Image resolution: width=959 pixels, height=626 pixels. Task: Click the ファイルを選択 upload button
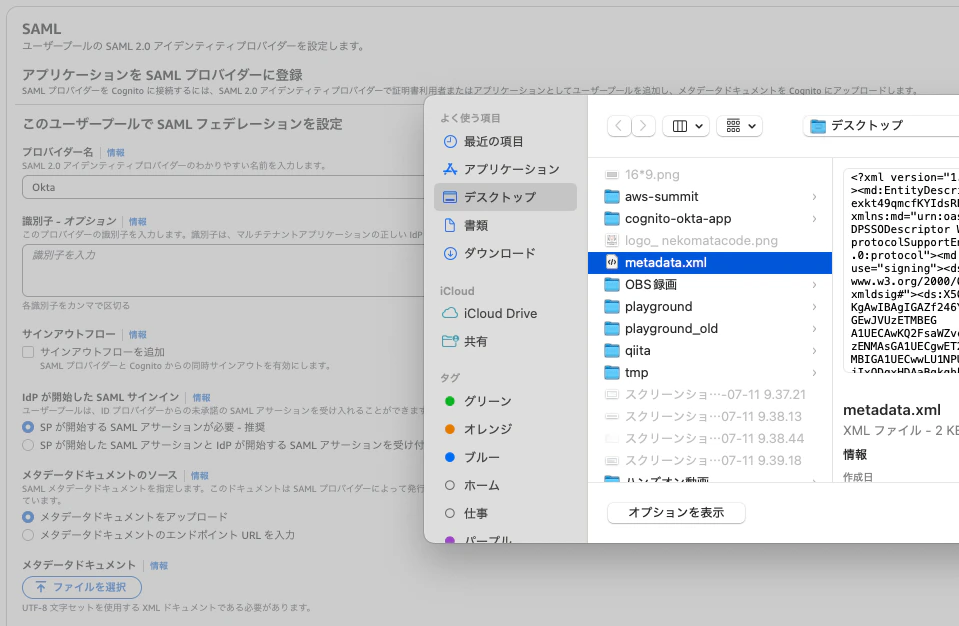[81, 587]
